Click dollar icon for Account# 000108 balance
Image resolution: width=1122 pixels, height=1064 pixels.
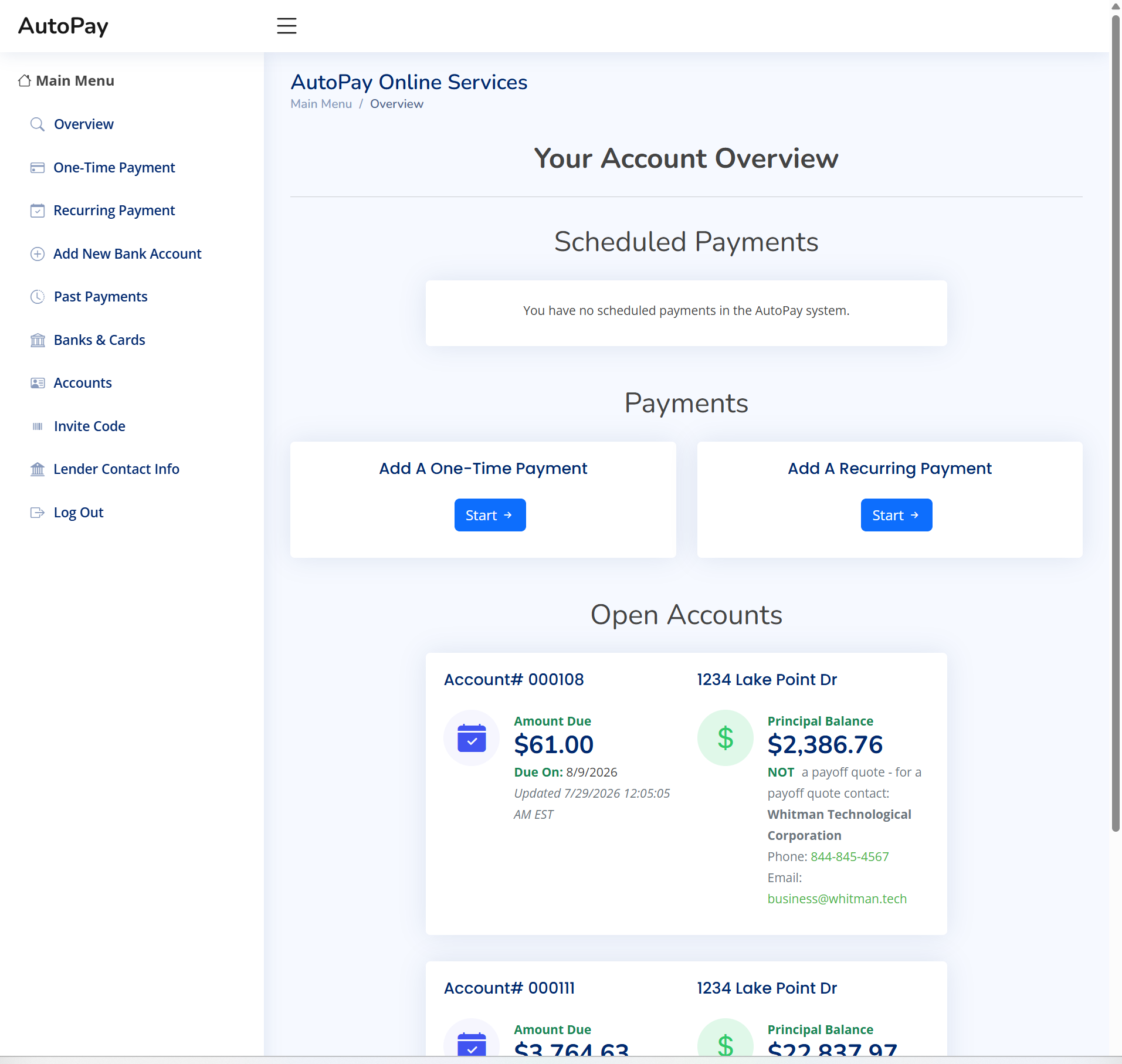(x=726, y=738)
